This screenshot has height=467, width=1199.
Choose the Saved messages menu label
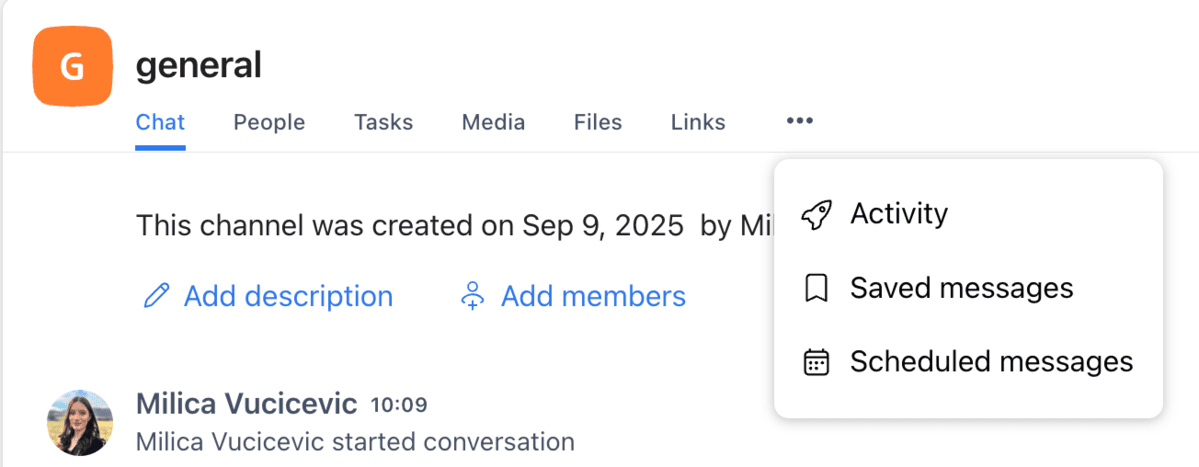click(961, 289)
